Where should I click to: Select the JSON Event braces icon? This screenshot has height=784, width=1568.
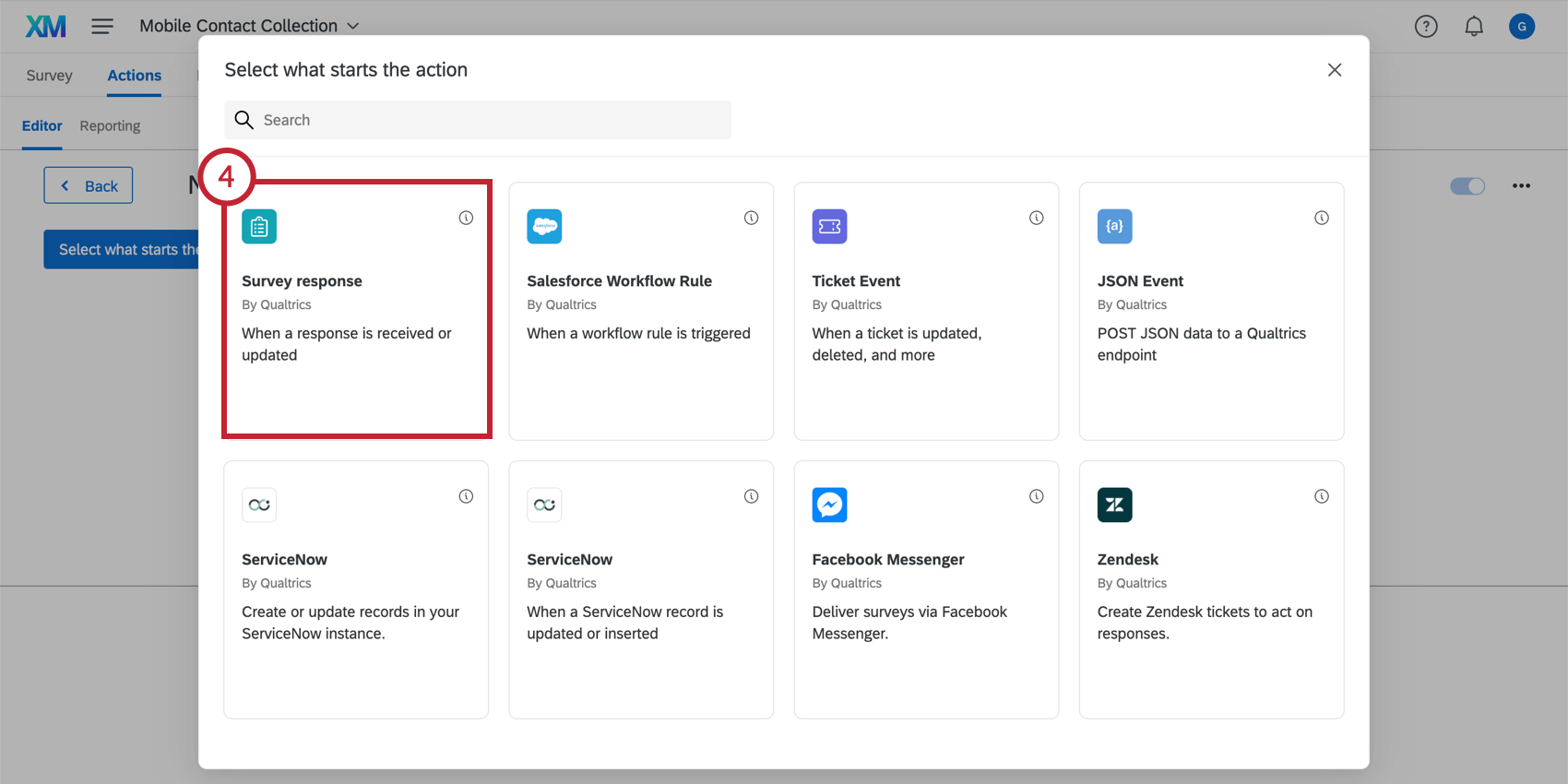[1114, 226]
